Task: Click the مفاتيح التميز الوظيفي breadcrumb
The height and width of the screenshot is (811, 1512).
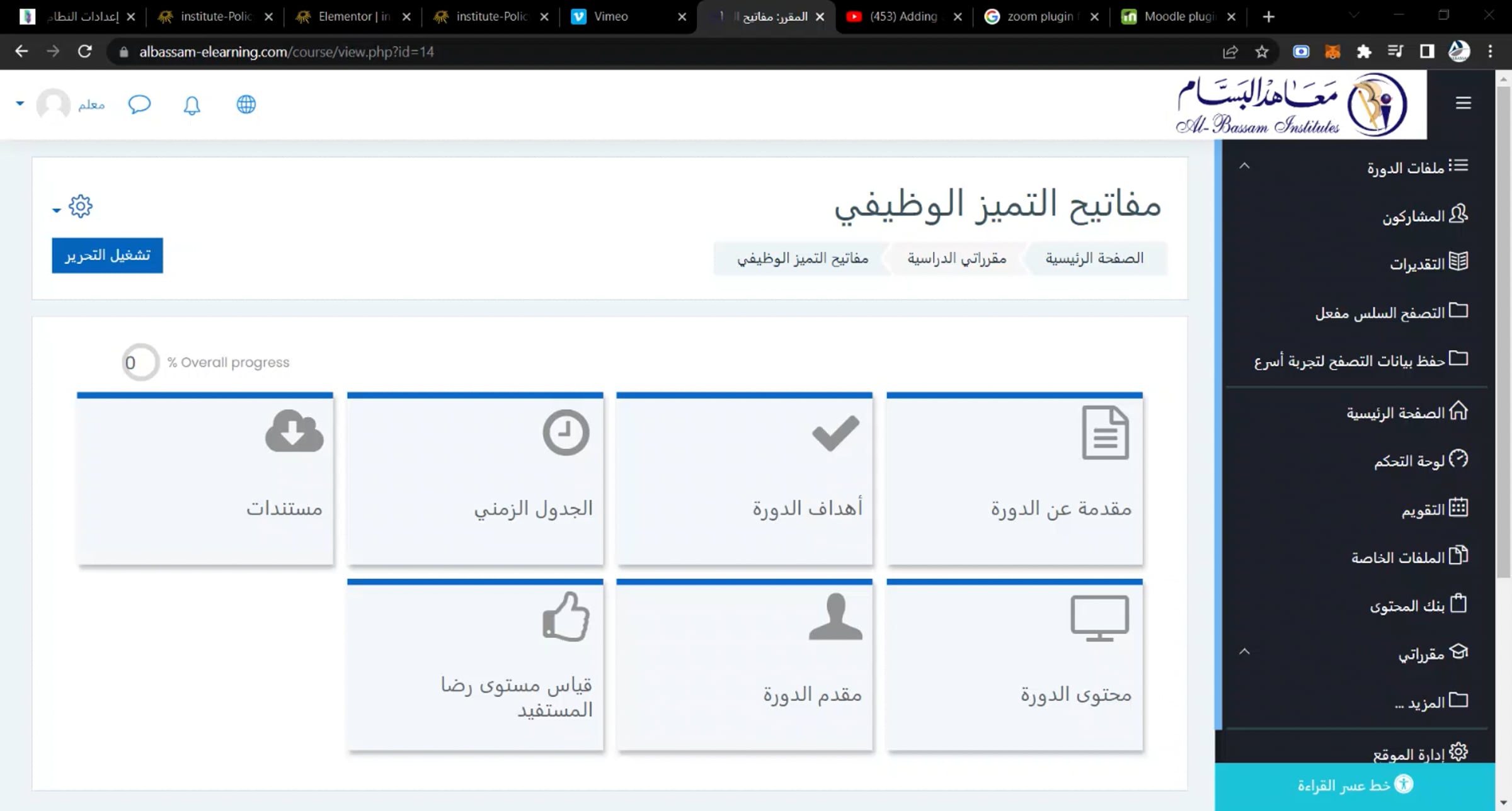Action: (x=803, y=258)
